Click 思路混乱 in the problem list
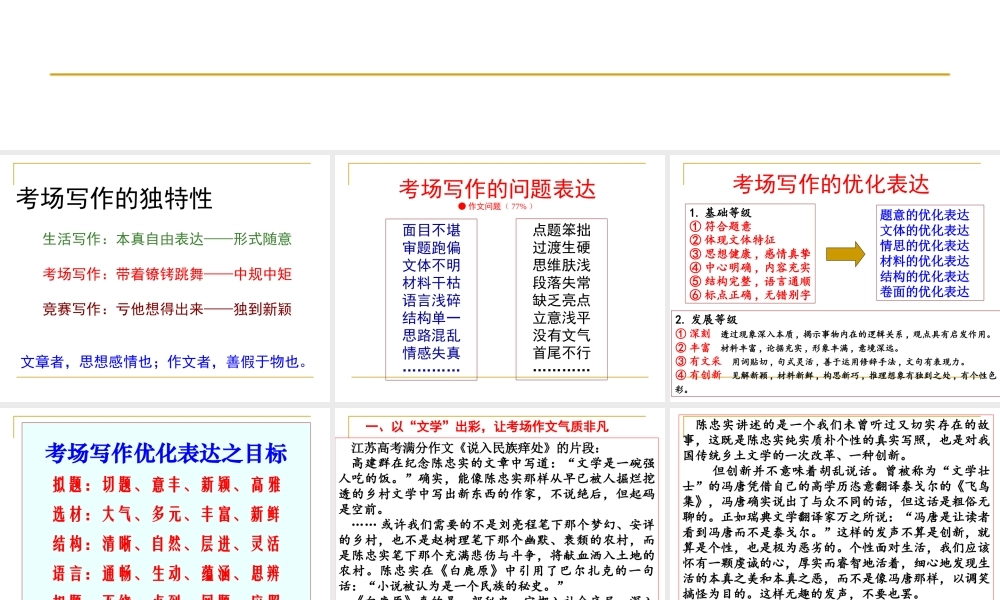This screenshot has width=1000, height=600. [431, 335]
